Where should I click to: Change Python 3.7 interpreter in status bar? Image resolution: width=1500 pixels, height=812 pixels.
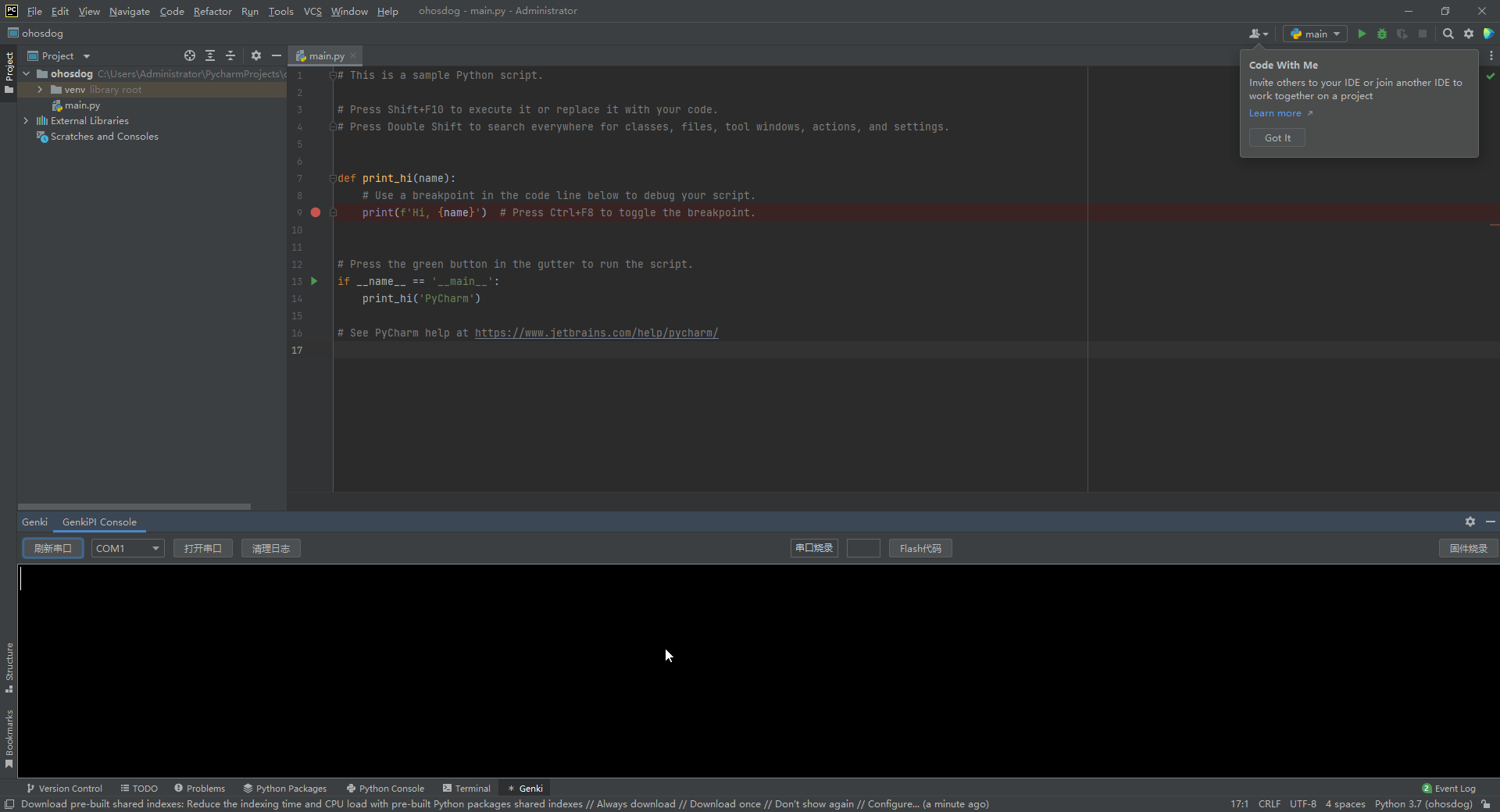pyautogui.click(x=1423, y=804)
